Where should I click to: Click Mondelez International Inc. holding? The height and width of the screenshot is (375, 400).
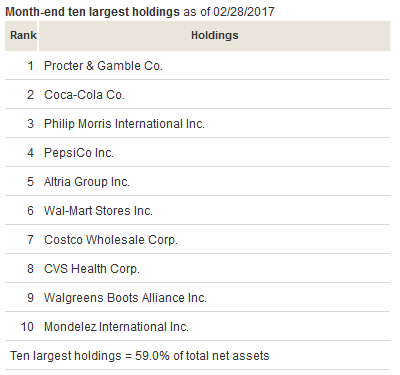click(x=116, y=327)
